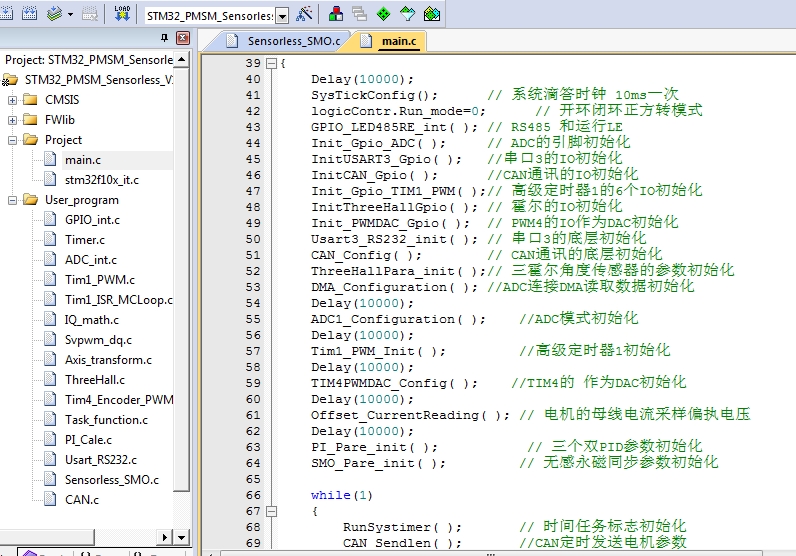
Task: Click the Select Software Packs diamond icon
Action: (408, 14)
